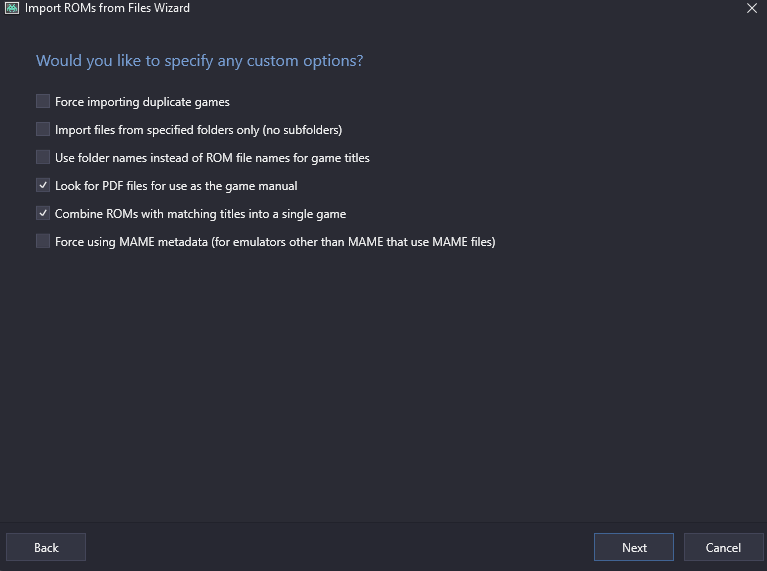Click the 'Look for PDF files' label text
This screenshot has height=571, width=767.
tap(176, 186)
